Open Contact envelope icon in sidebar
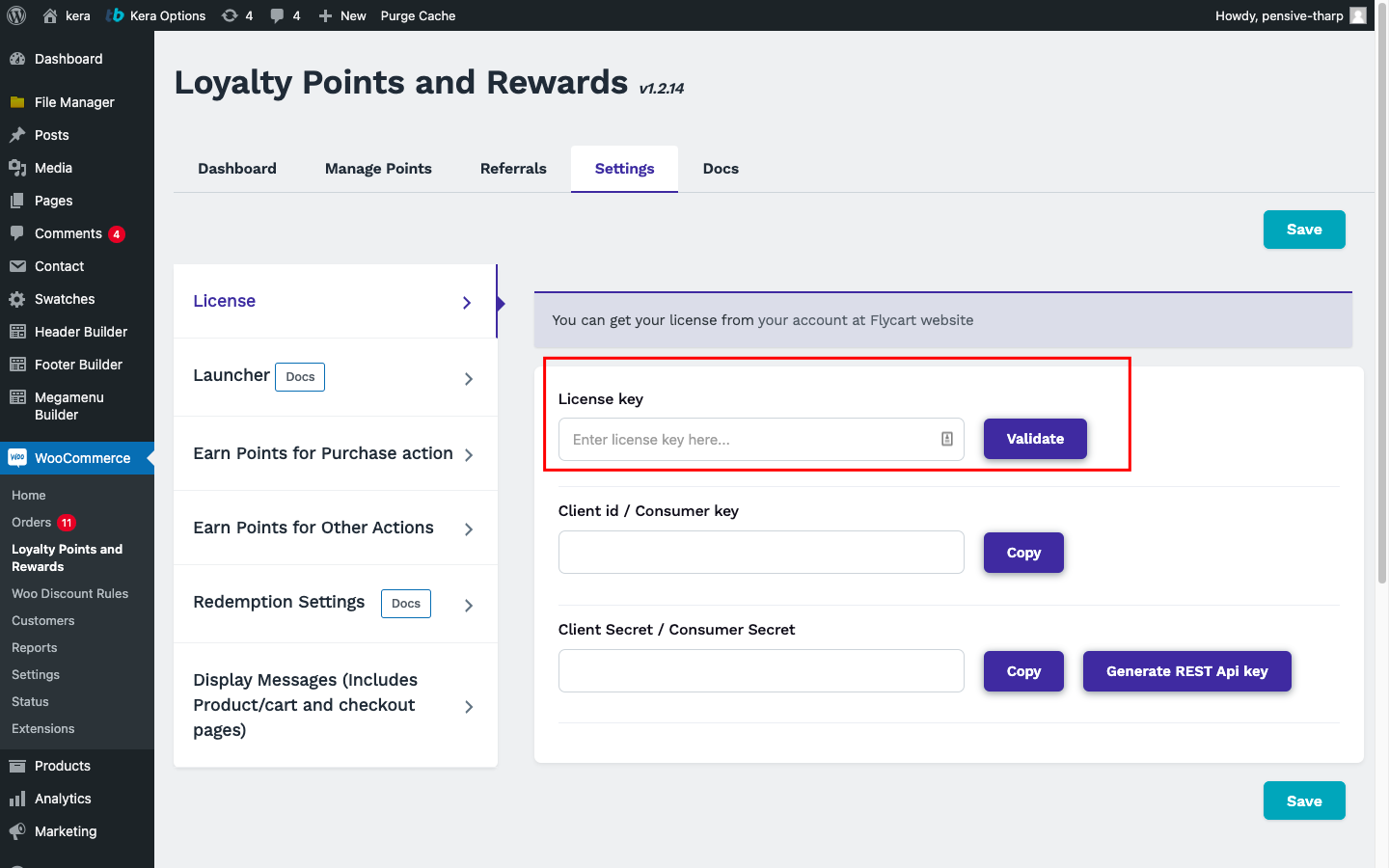The width and height of the screenshot is (1389, 868). 17,266
